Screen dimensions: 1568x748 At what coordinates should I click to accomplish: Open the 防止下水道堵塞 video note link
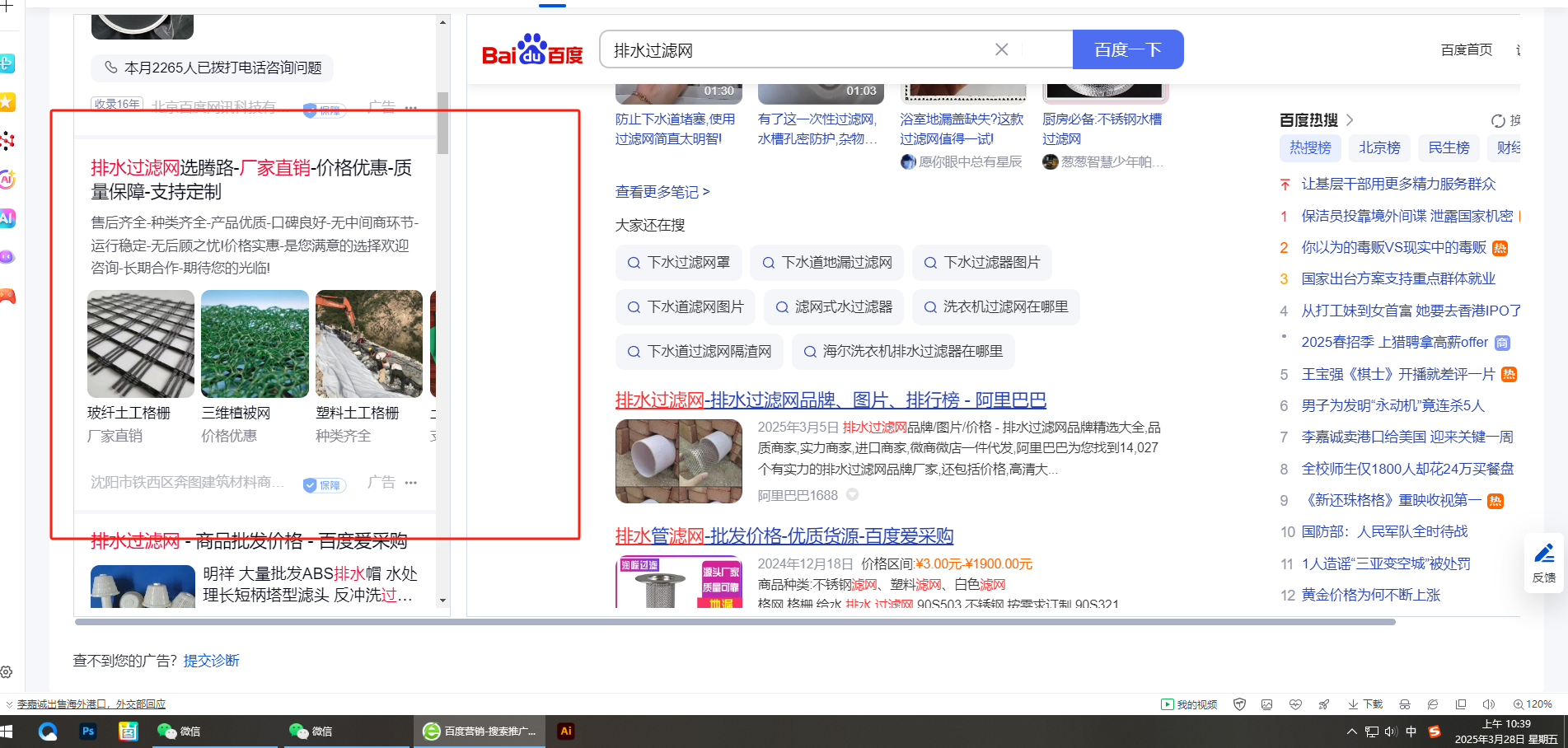[x=676, y=129]
